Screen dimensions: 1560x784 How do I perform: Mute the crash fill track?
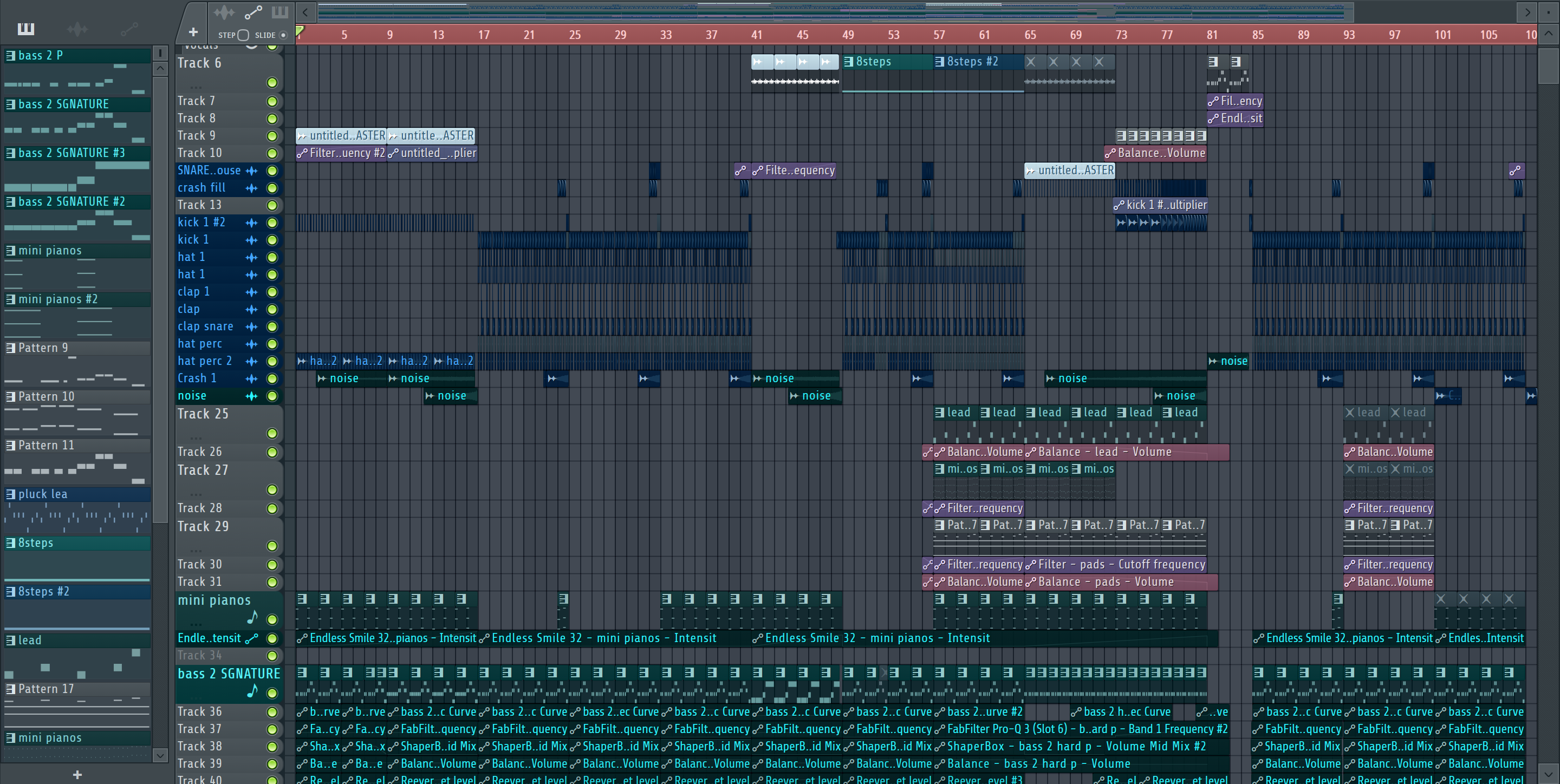pos(272,188)
